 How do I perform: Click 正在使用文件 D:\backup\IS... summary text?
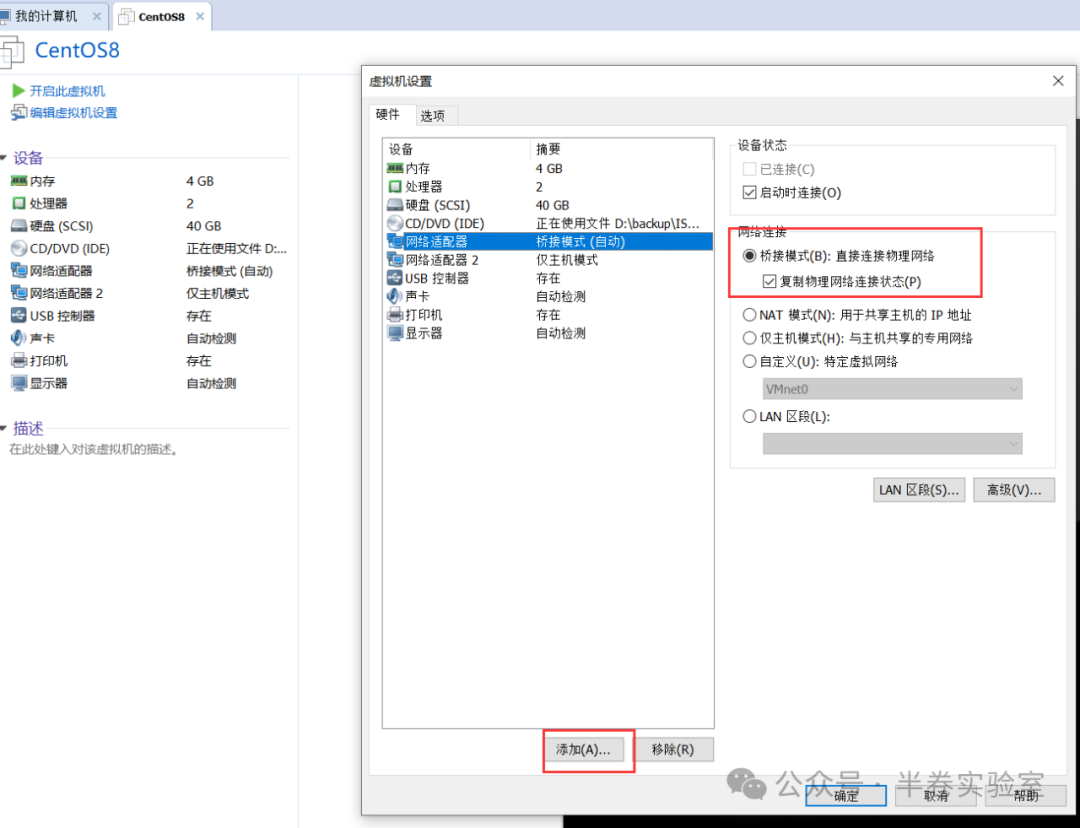coord(618,223)
